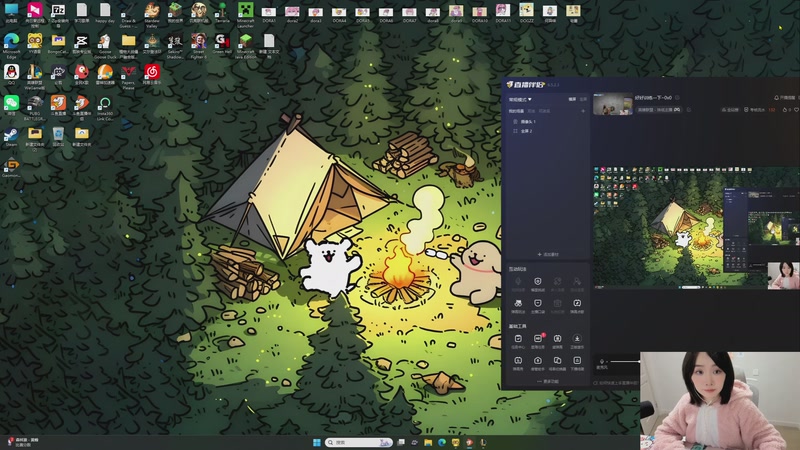
Task: Click the desktop preview canvas in the streaming app
Action: pyautogui.click(x=696, y=228)
